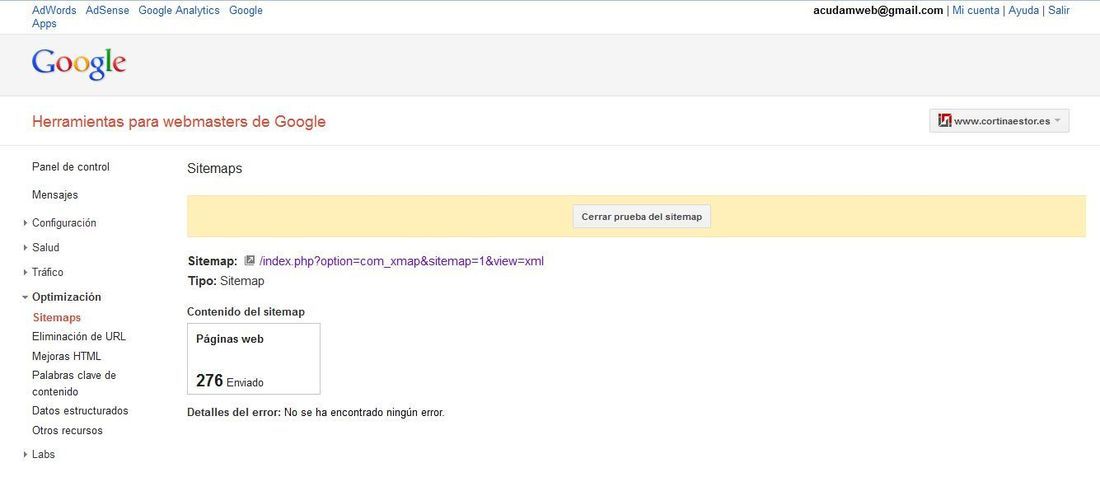Open the Google Analytics link
1100x477 pixels.
tap(179, 11)
